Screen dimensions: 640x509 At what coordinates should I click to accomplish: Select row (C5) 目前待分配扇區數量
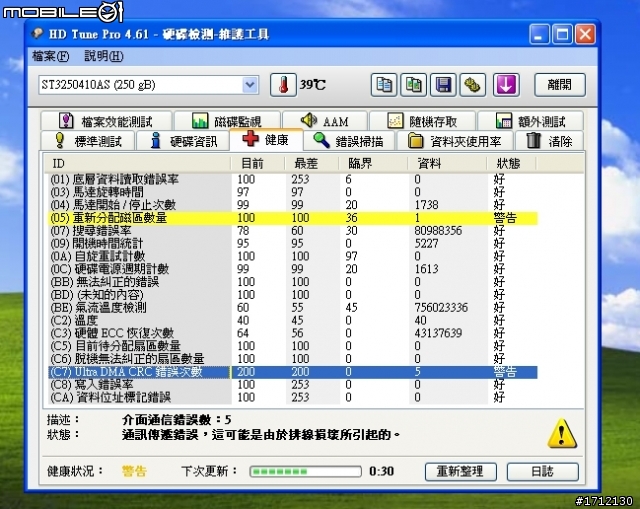tap(292, 346)
